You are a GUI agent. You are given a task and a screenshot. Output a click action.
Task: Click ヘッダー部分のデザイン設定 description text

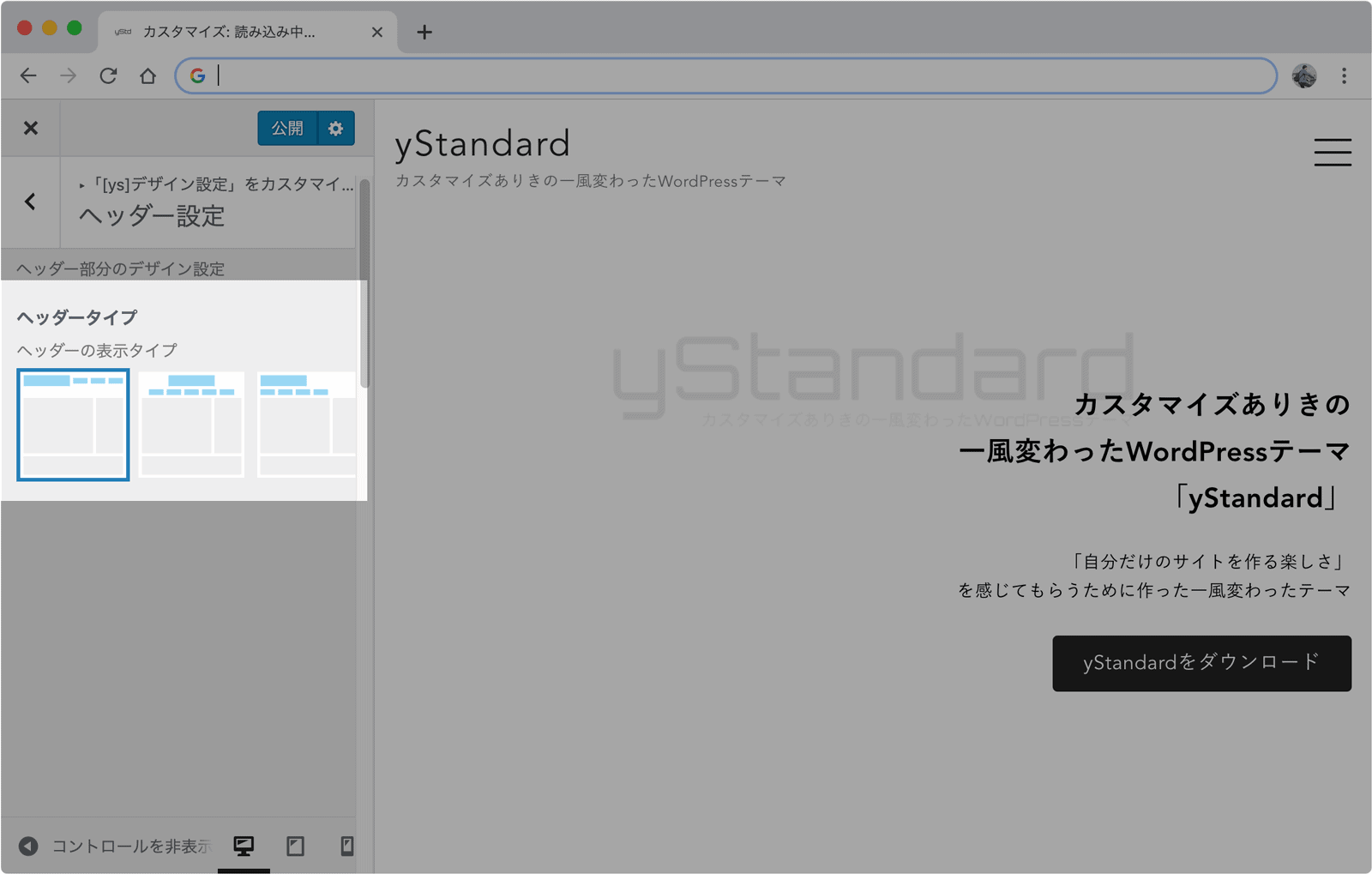[121, 268]
